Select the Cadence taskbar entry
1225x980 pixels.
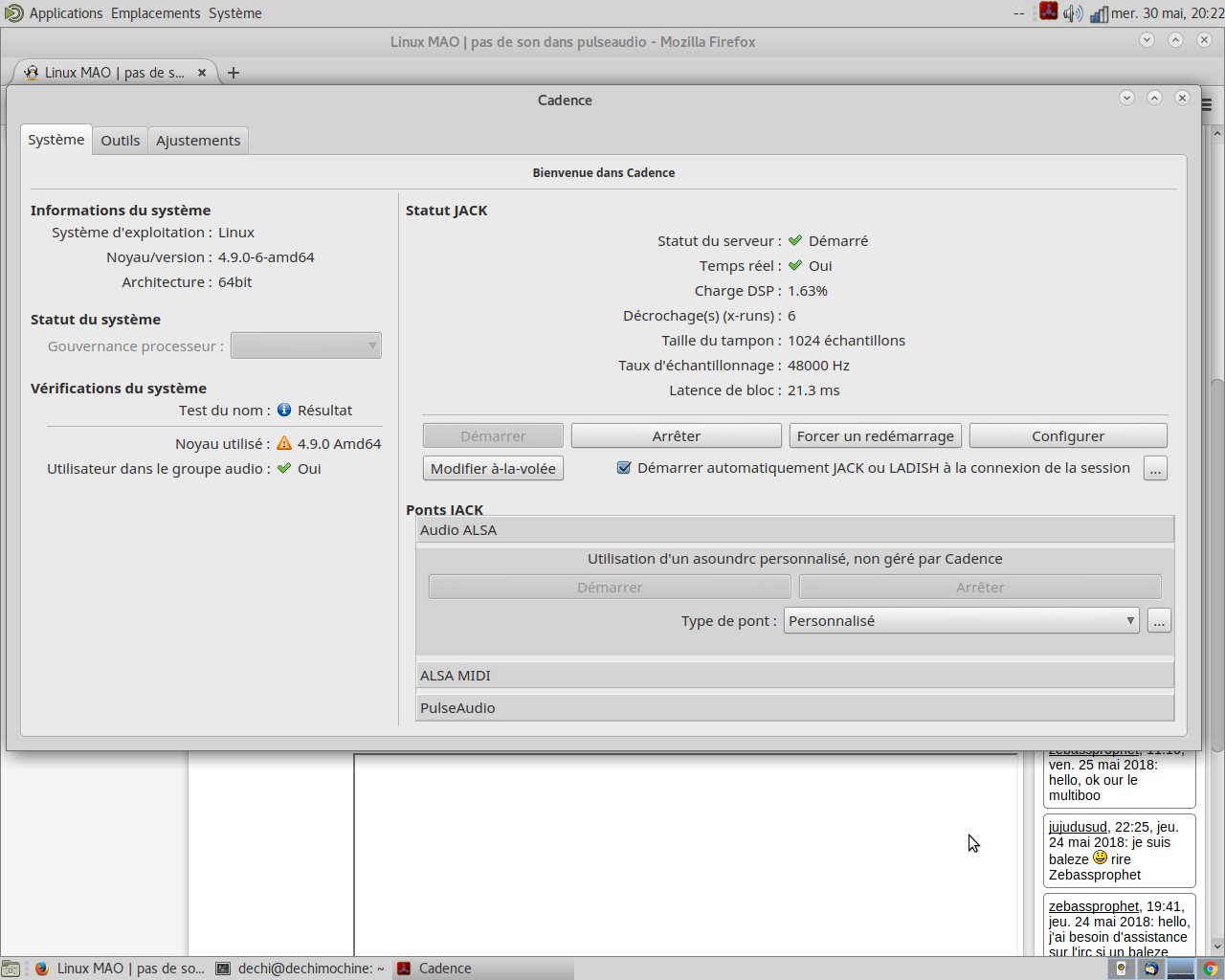pyautogui.click(x=483, y=969)
